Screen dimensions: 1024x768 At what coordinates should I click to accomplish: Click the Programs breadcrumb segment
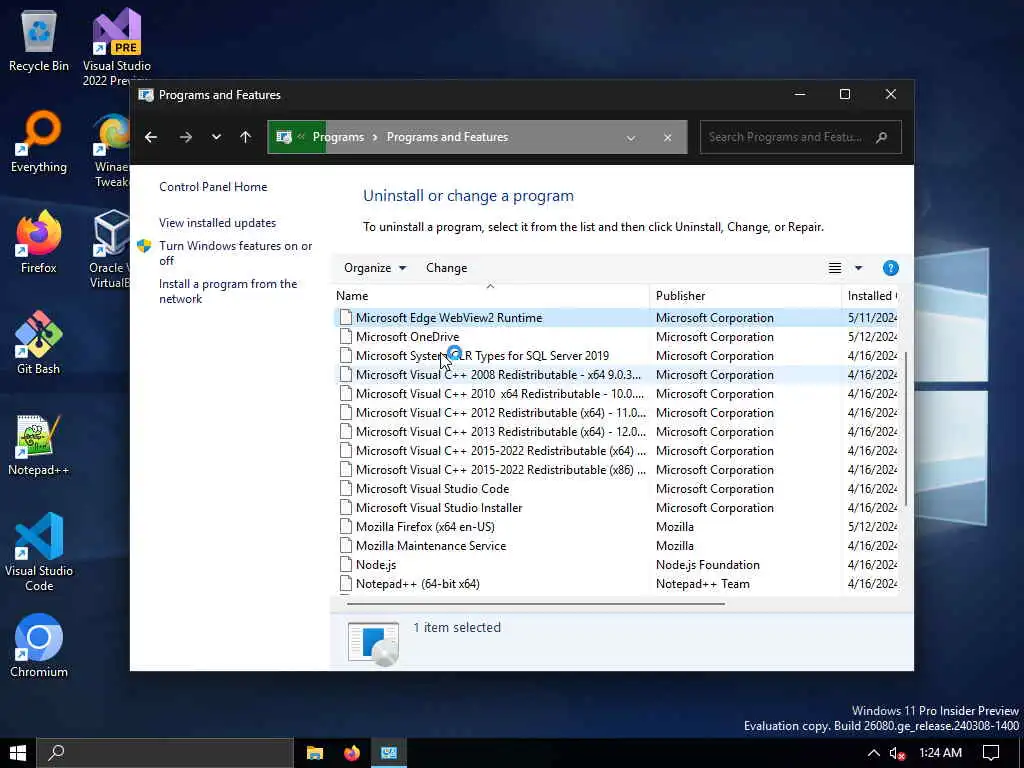tap(338, 137)
